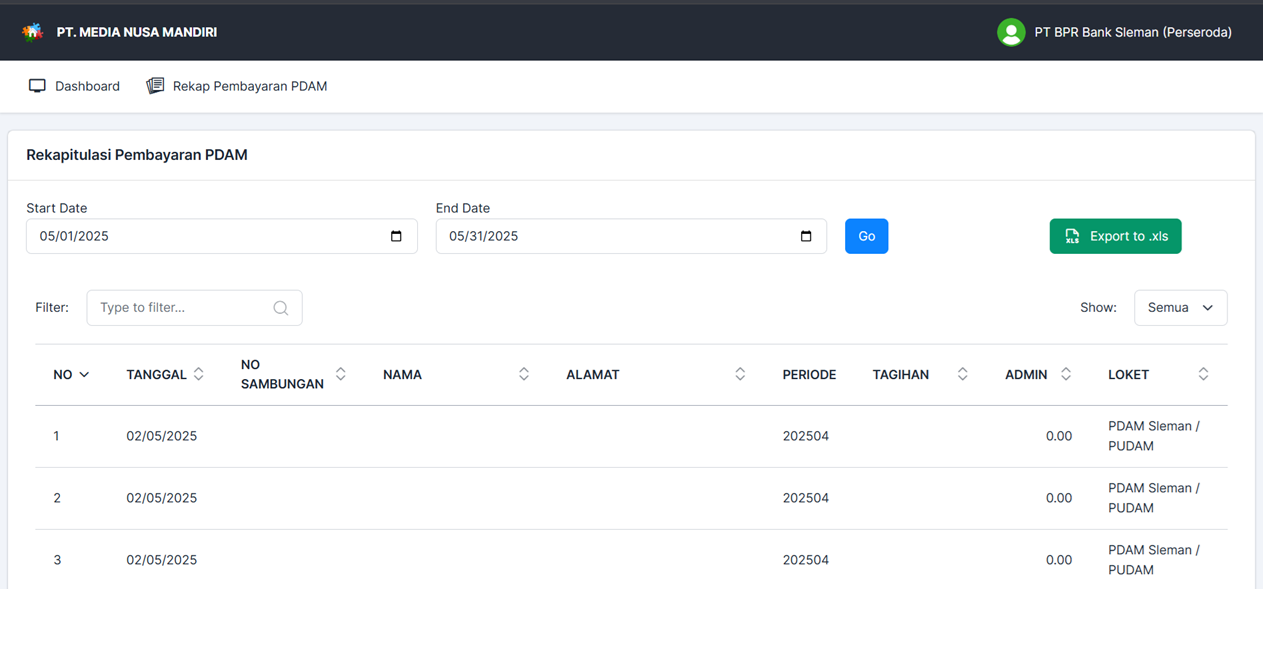Screen dimensions: 1263x648
Task: Toggle descending sort on the NO column
Action: [83, 375]
